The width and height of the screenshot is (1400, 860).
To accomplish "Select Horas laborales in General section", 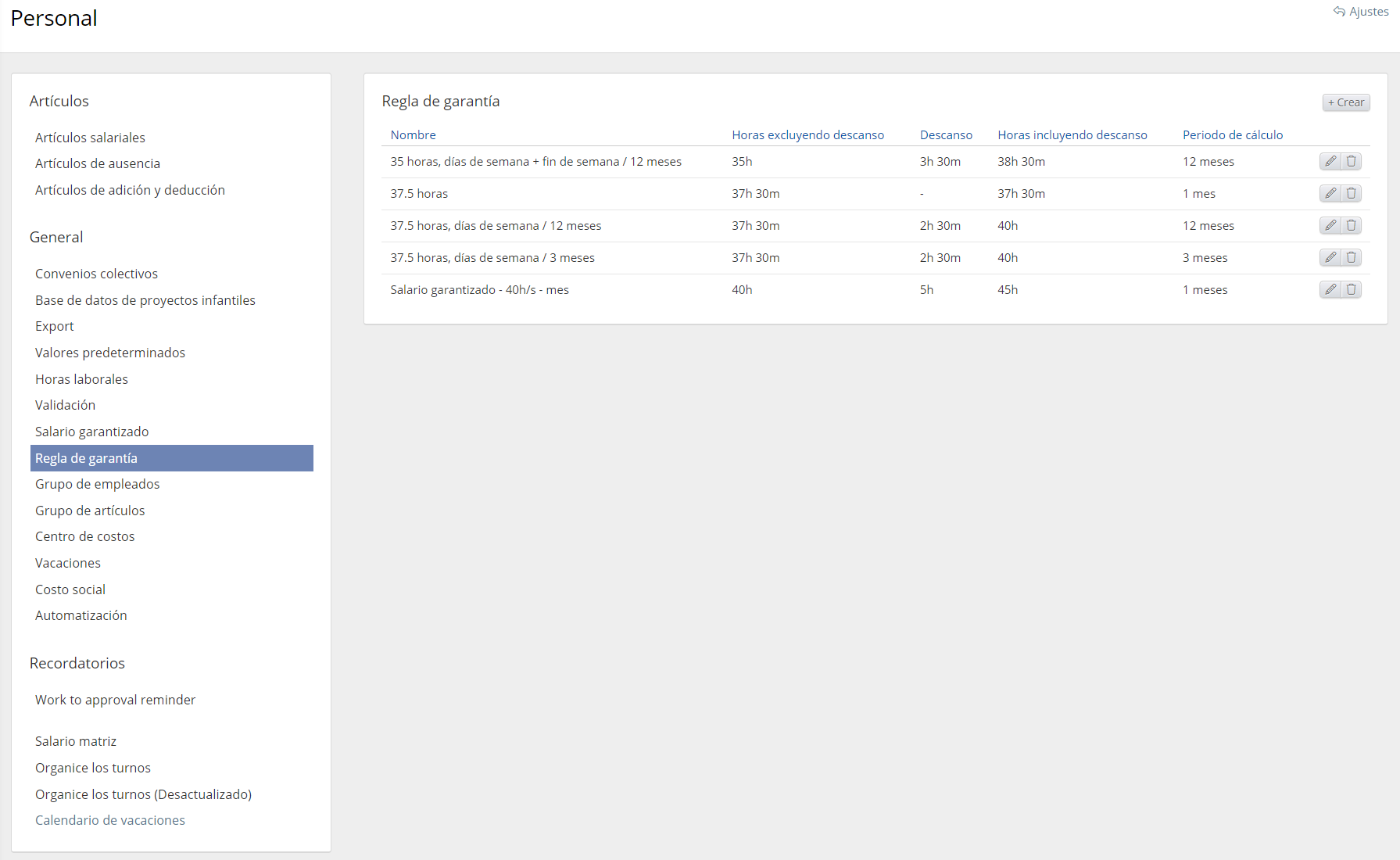I will pyautogui.click(x=81, y=379).
